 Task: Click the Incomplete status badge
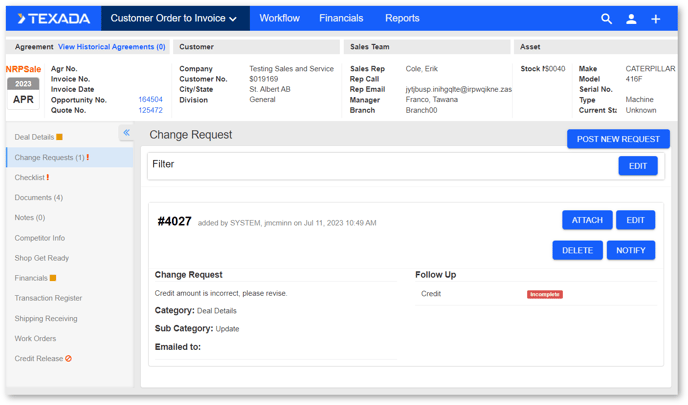click(544, 294)
